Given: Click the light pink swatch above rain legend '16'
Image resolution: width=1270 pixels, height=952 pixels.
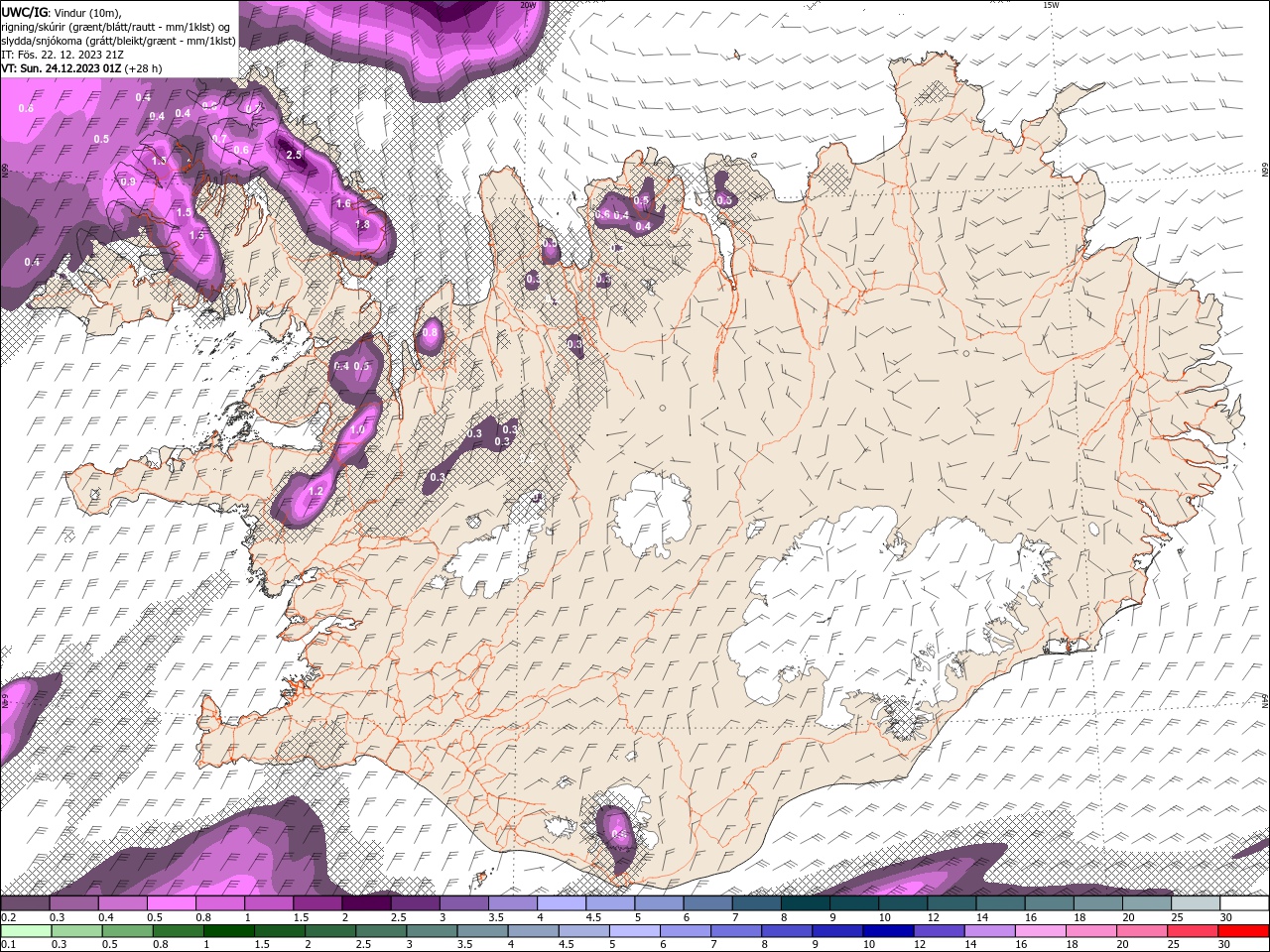Looking at the screenshot, I should pyautogui.click(x=1041, y=931).
